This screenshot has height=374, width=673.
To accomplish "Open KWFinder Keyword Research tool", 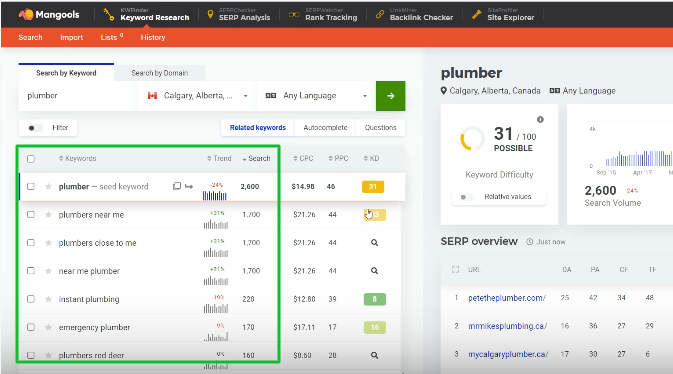I will coord(146,15).
